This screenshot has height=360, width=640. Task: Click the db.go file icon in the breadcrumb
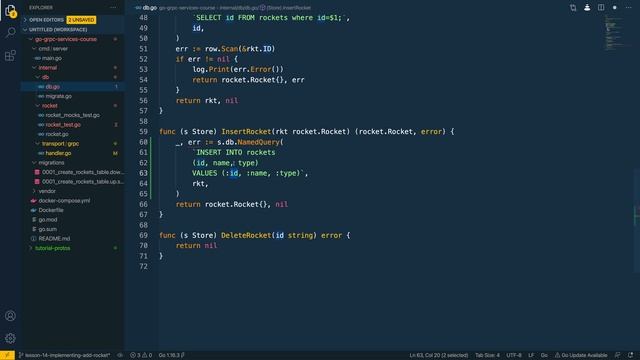[139, 8]
